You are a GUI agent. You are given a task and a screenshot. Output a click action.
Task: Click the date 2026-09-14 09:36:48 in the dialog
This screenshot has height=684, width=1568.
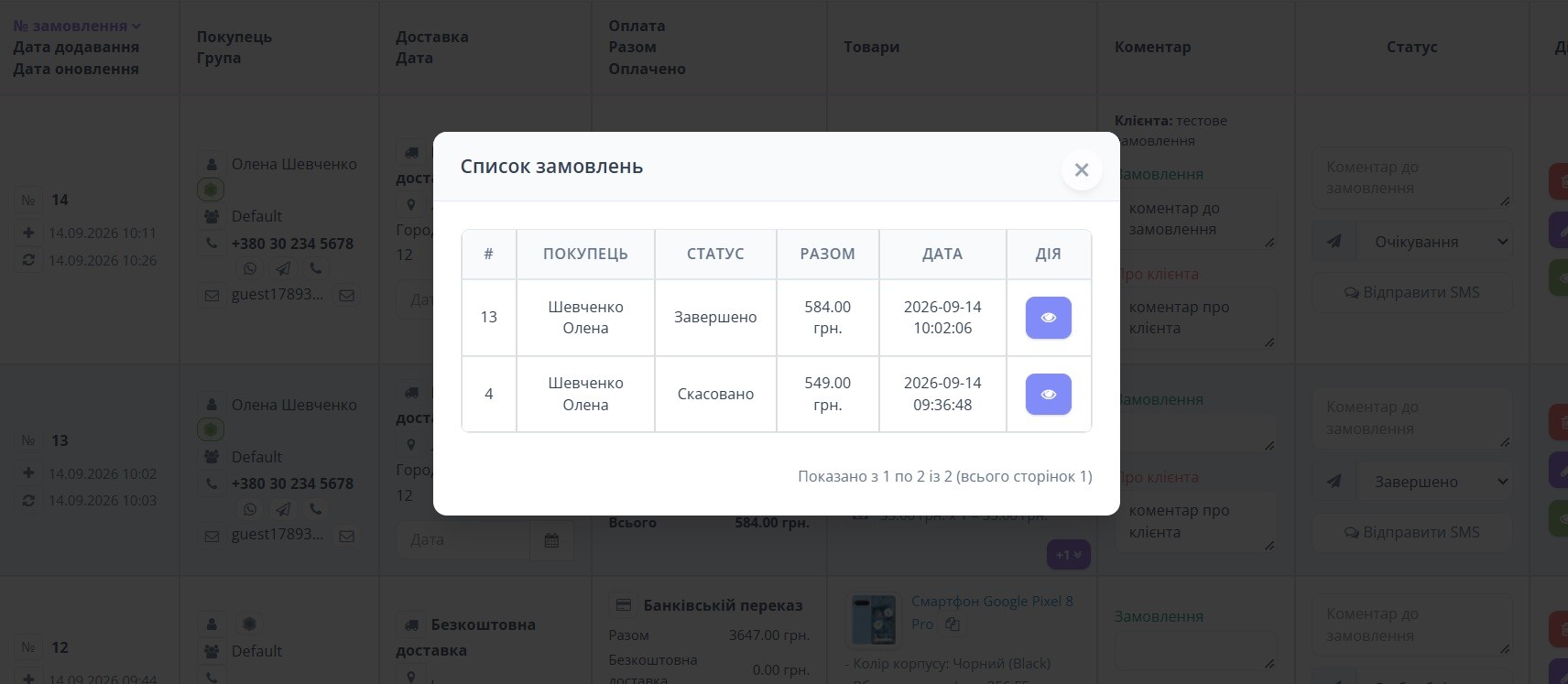pos(942,394)
